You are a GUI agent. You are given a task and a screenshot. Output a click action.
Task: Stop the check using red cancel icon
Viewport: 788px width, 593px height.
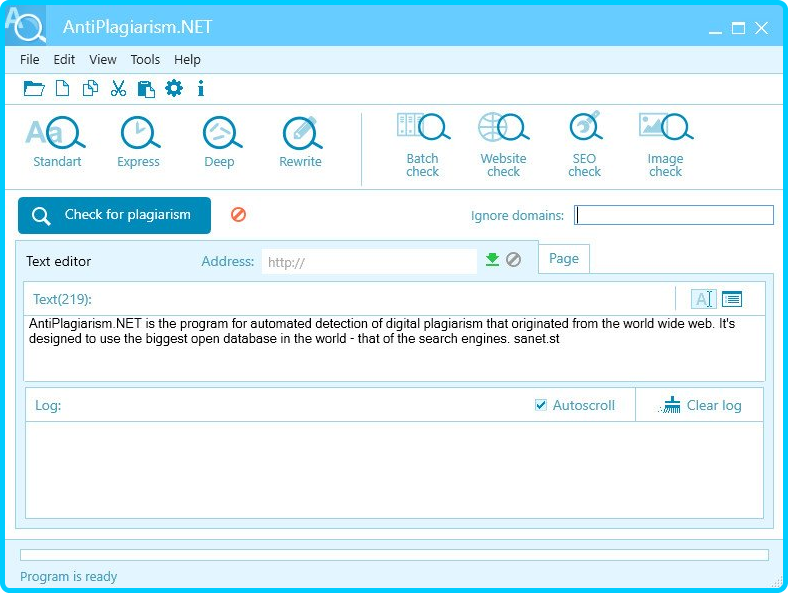(238, 215)
